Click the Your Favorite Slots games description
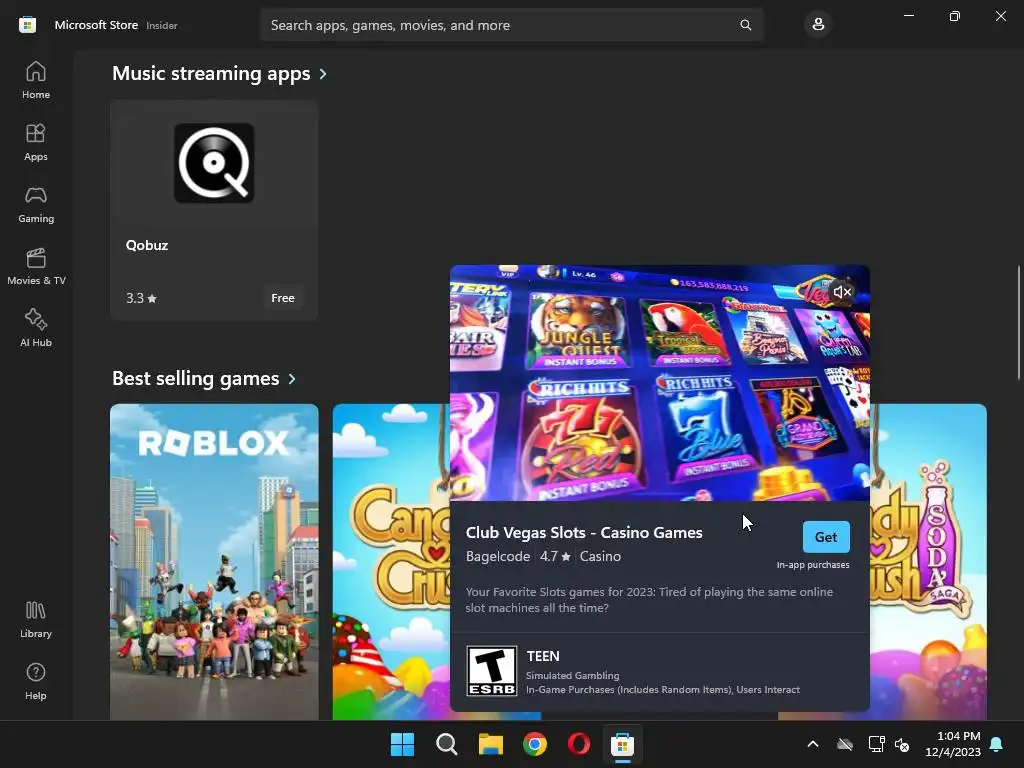 point(649,600)
